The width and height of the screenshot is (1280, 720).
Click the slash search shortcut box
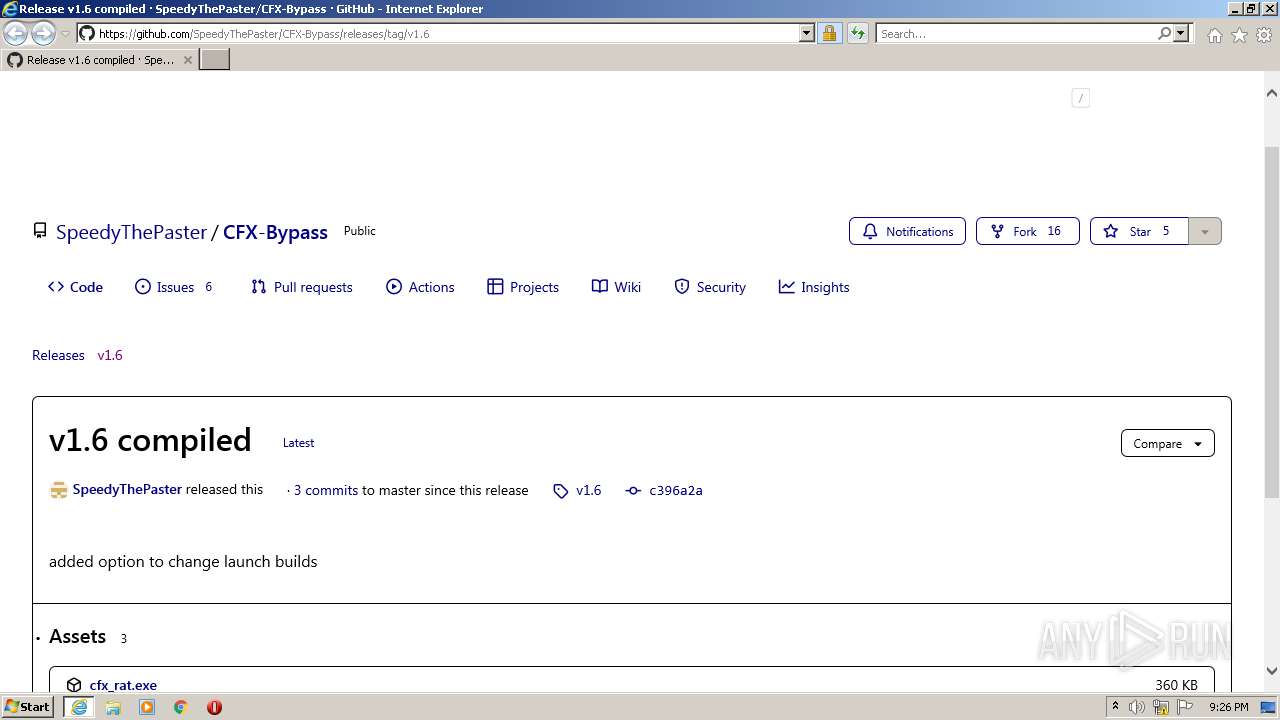pos(1080,98)
